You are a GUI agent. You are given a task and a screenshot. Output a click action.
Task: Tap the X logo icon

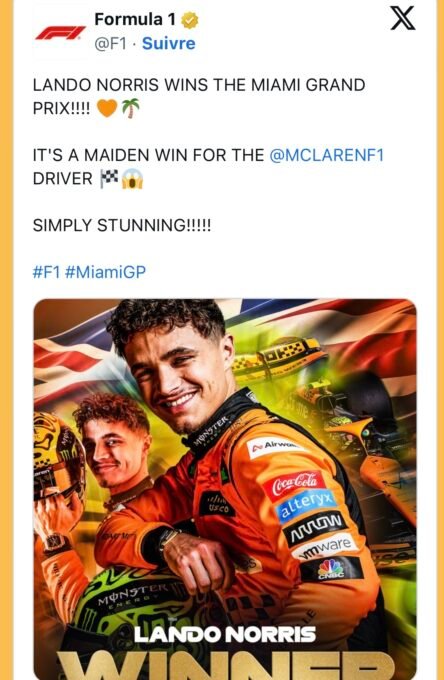tap(403, 19)
